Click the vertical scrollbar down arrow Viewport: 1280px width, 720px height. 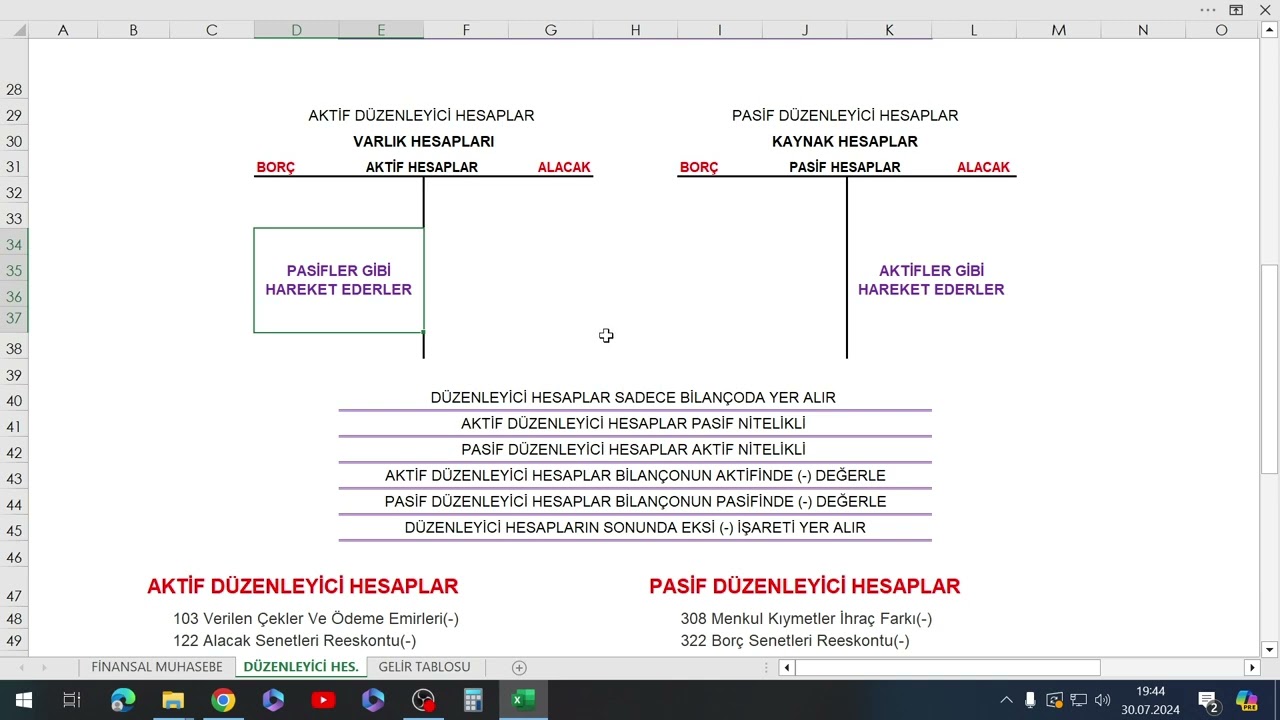(1269, 648)
